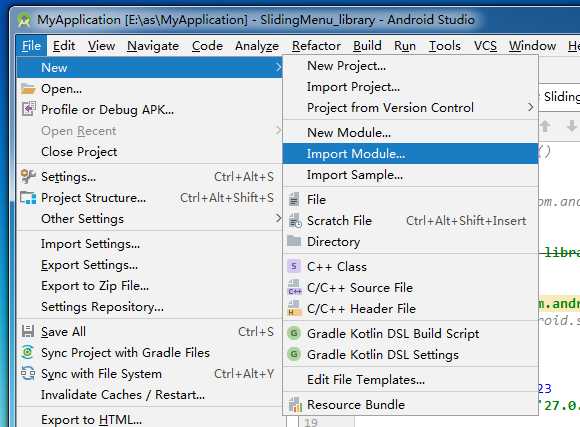The image size is (580, 427).
Task: Click the Directory folder icon
Action: pyautogui.click(x=294, y=241)
